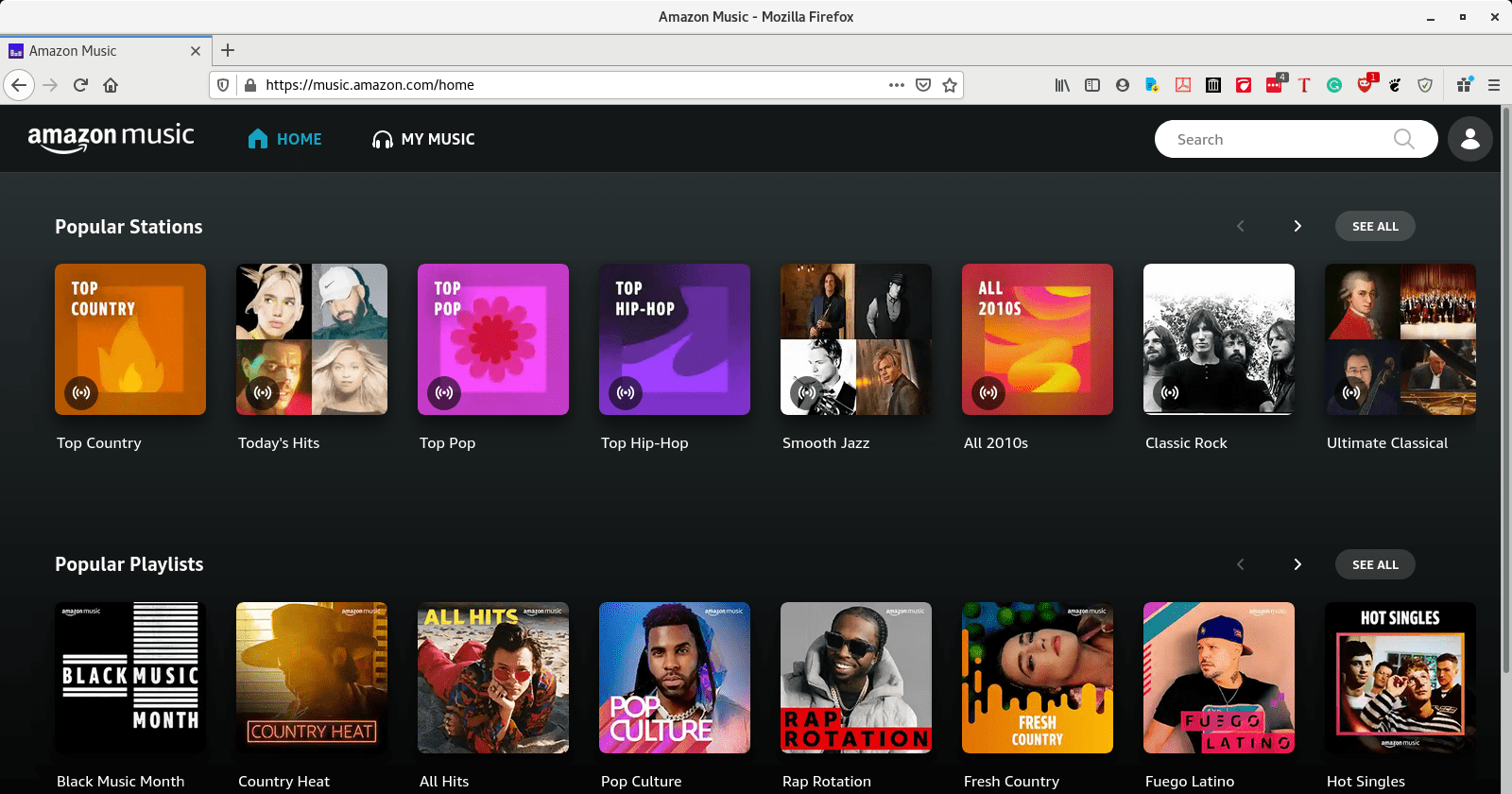This screenshot has width=1512, height=794.
Task: Play station icon on Top Hip-Hop
Action: 627,392
